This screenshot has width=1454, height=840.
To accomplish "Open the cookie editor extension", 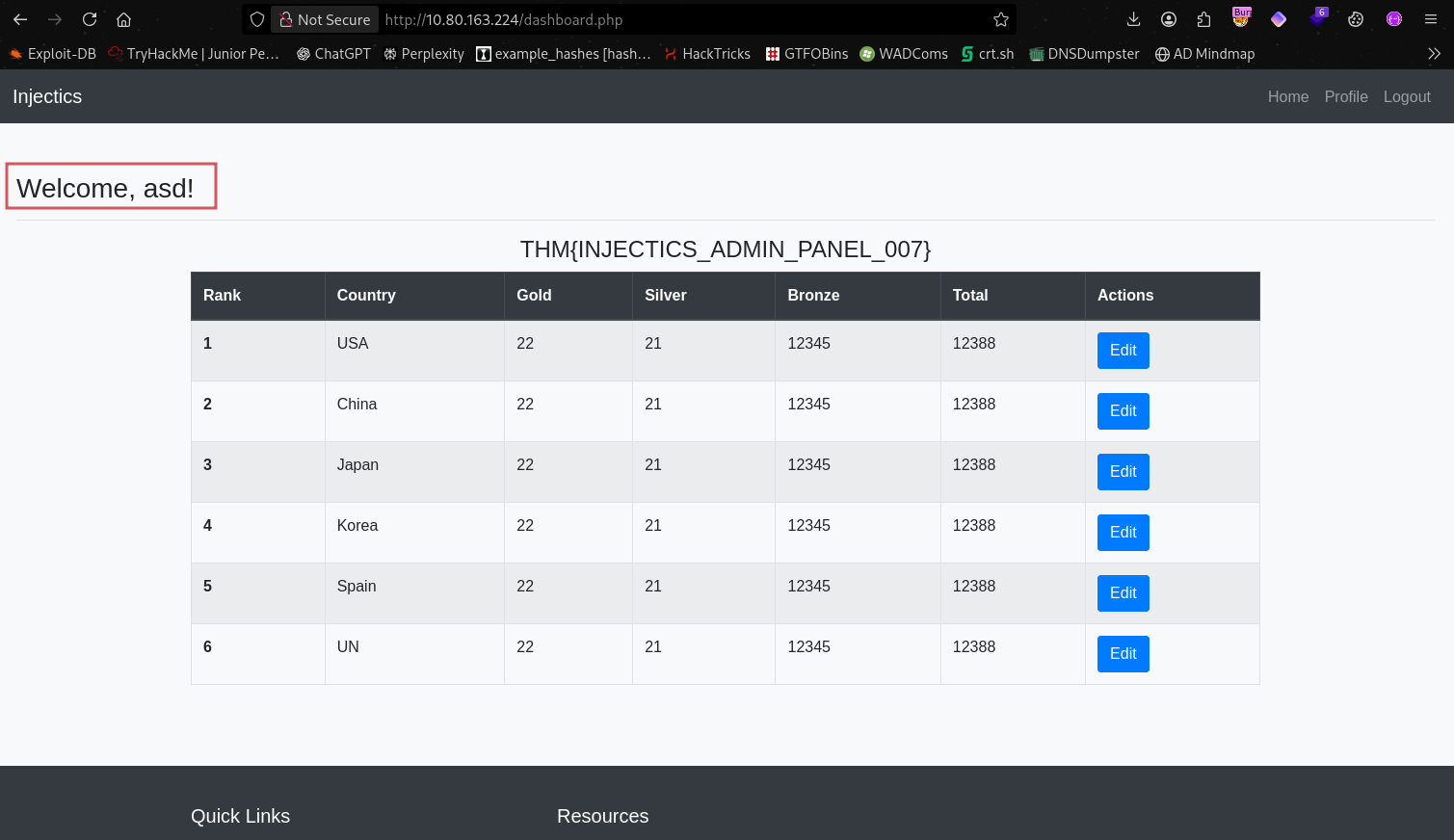I will tap(1356, 19).
